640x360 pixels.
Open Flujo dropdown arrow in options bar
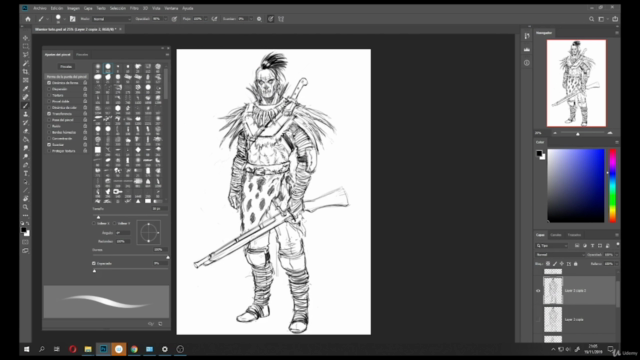point(206,19)
